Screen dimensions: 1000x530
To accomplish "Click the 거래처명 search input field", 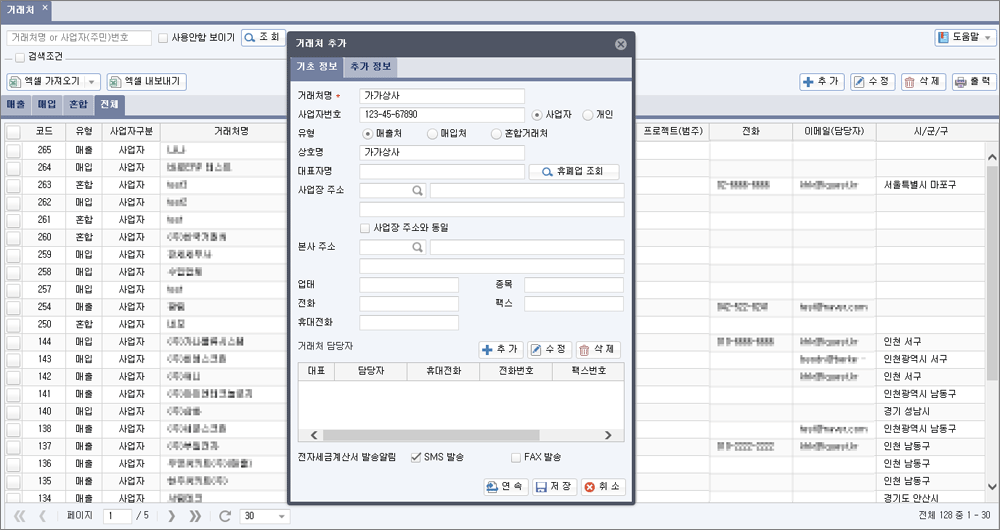I will coord(79,38).
